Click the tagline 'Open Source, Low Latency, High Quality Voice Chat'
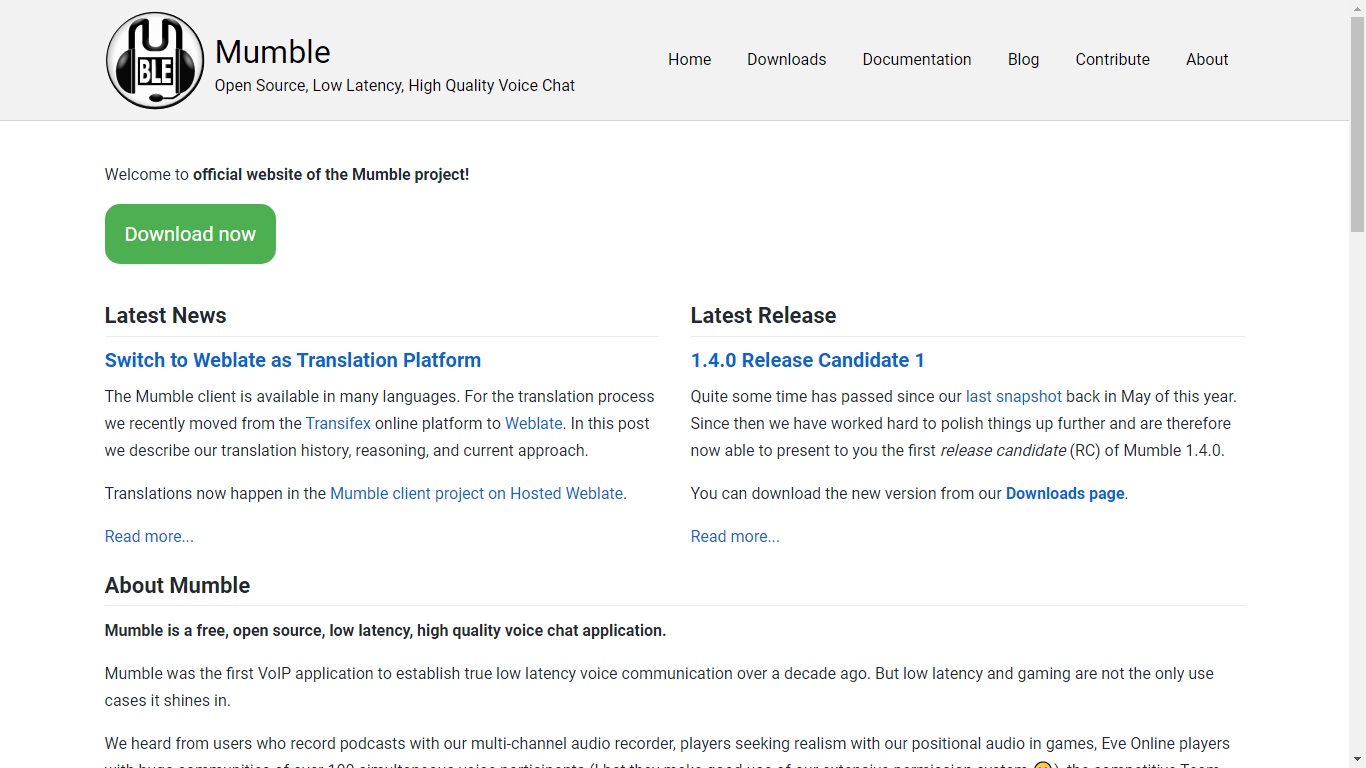Viewport: 1366px width, 768px height. [x=395, y=85]
